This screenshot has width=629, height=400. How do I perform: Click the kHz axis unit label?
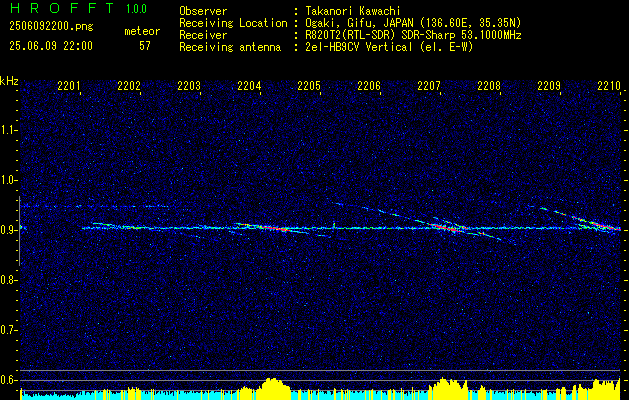9,81
